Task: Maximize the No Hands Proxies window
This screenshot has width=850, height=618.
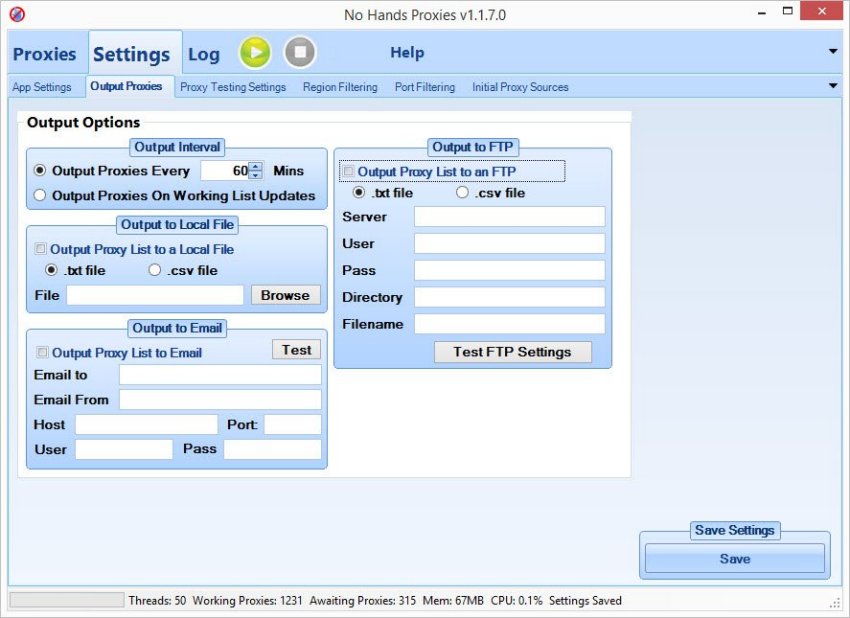Action: pyautogui.click(x=788, y=11)
